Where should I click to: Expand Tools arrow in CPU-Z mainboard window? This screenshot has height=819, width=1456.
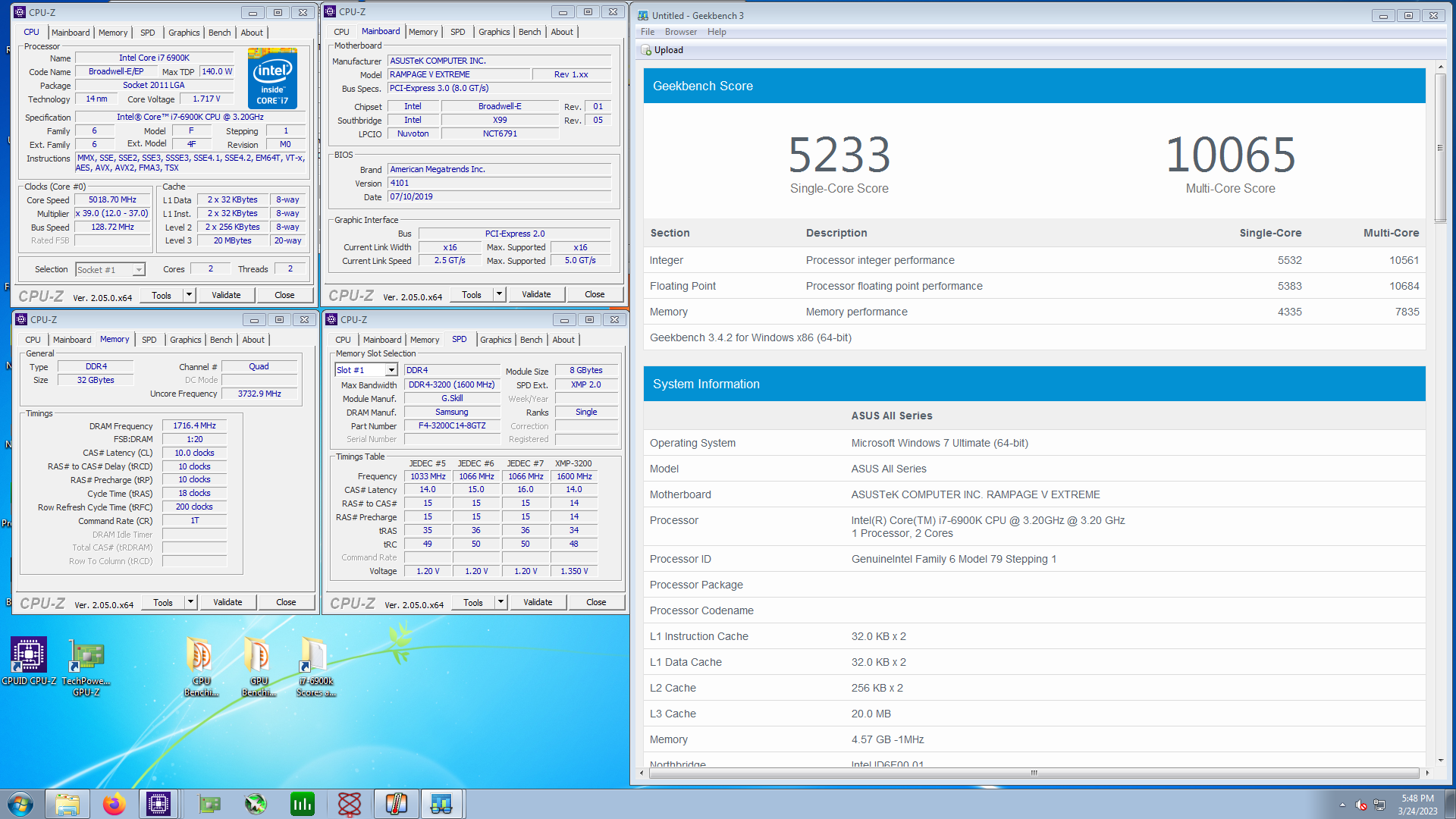tap(499, 294)
